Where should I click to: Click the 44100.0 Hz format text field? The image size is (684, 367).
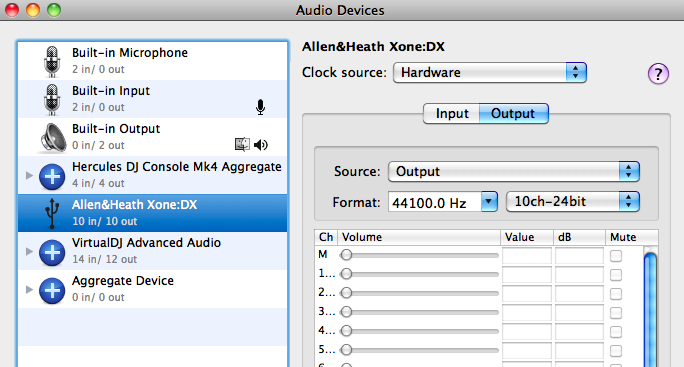tap(435, 202)
